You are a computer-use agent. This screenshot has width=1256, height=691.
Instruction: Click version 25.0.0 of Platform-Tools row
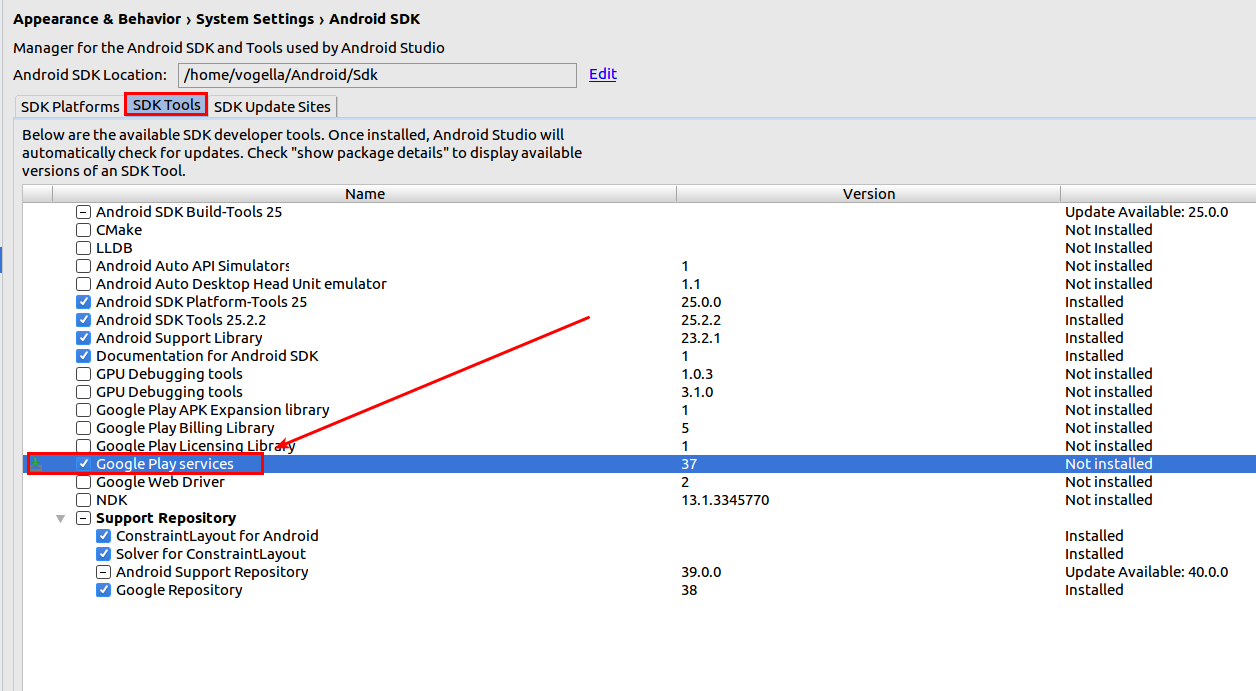(701, 302)
